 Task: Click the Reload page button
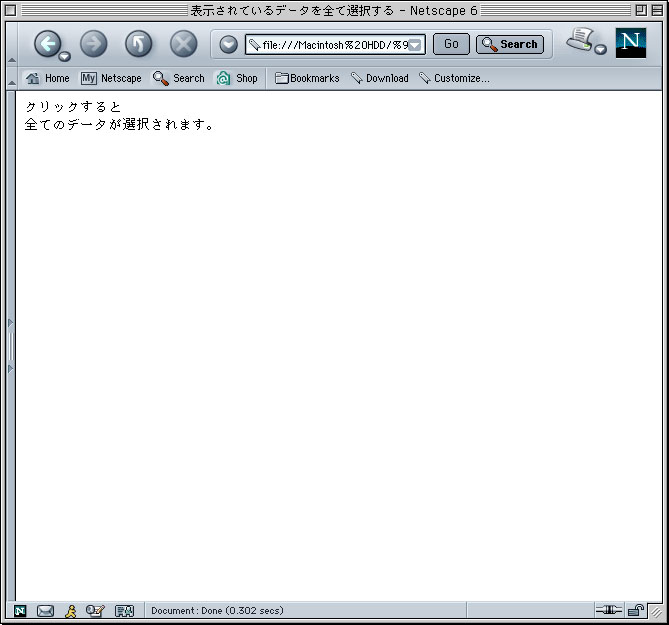pyautogui.click(x=138, y=44)
